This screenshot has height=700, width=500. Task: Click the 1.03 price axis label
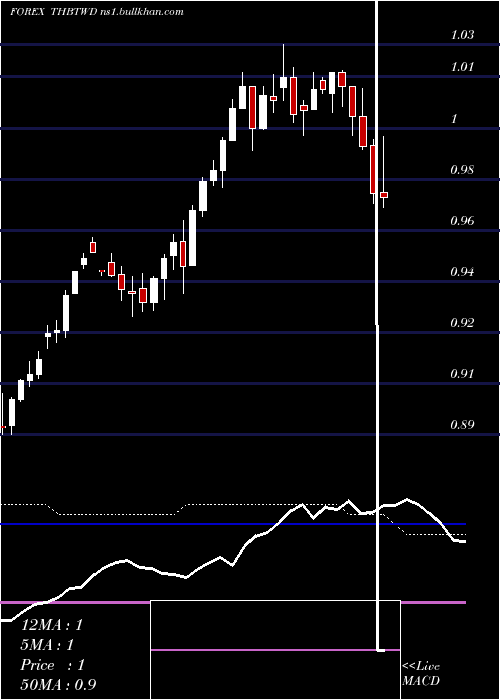click(462, 34)
